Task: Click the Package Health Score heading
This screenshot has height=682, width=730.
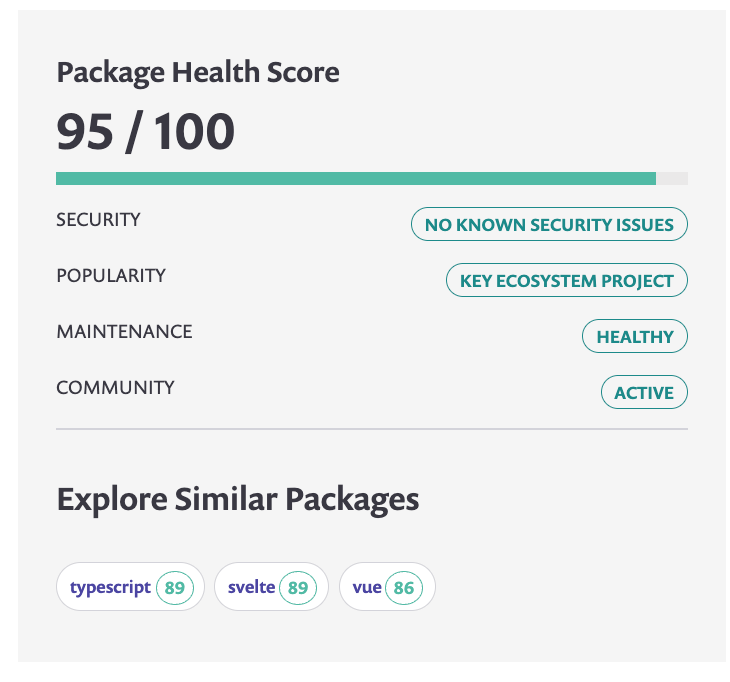Action: click(x=198, y=72)
